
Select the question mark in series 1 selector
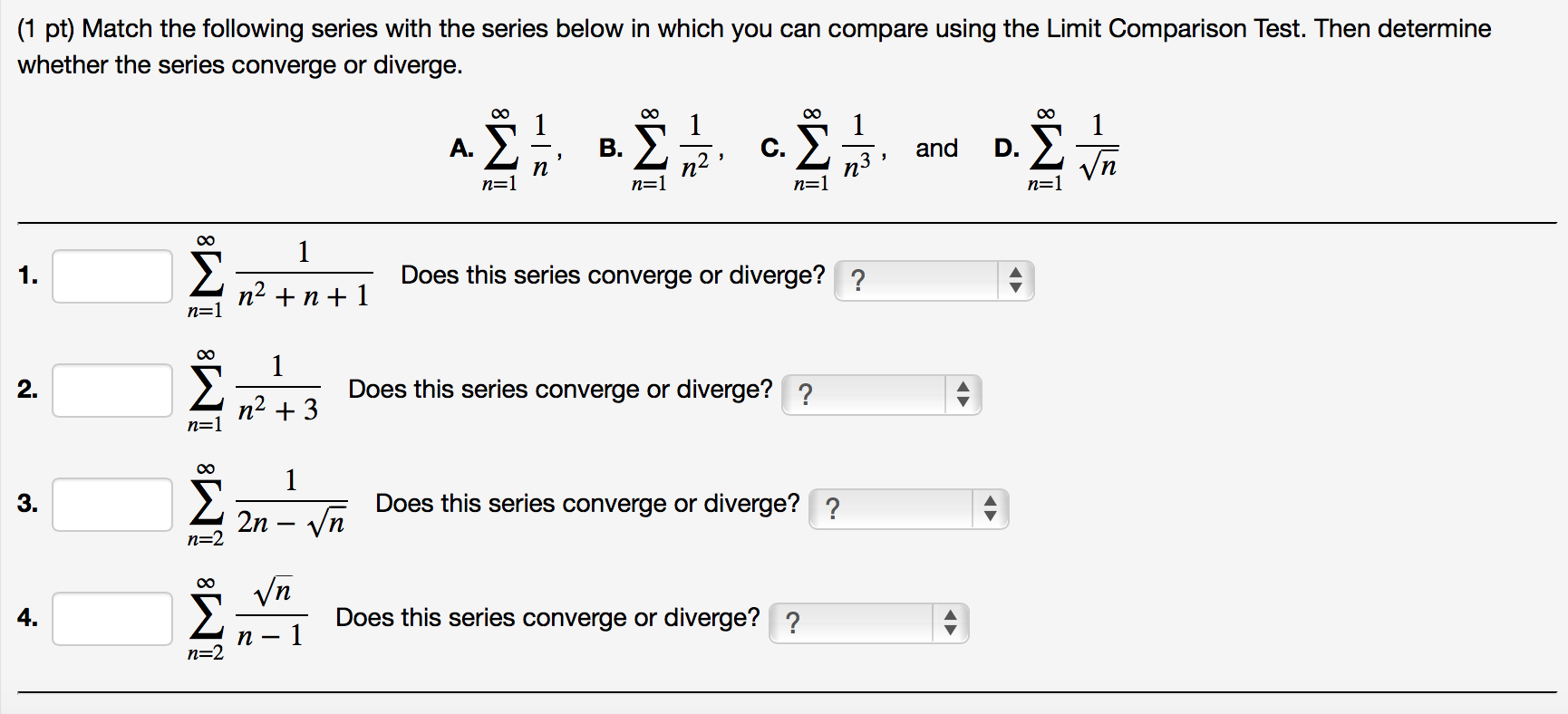click(x=857, y=279)
